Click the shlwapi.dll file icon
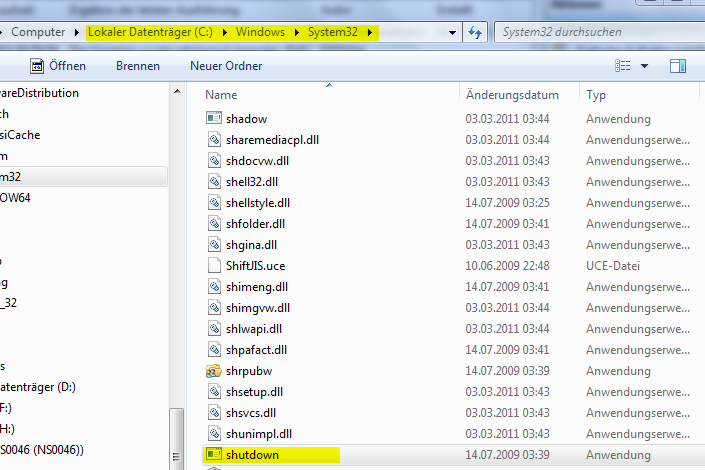705x470 pixels. point(214,328)
